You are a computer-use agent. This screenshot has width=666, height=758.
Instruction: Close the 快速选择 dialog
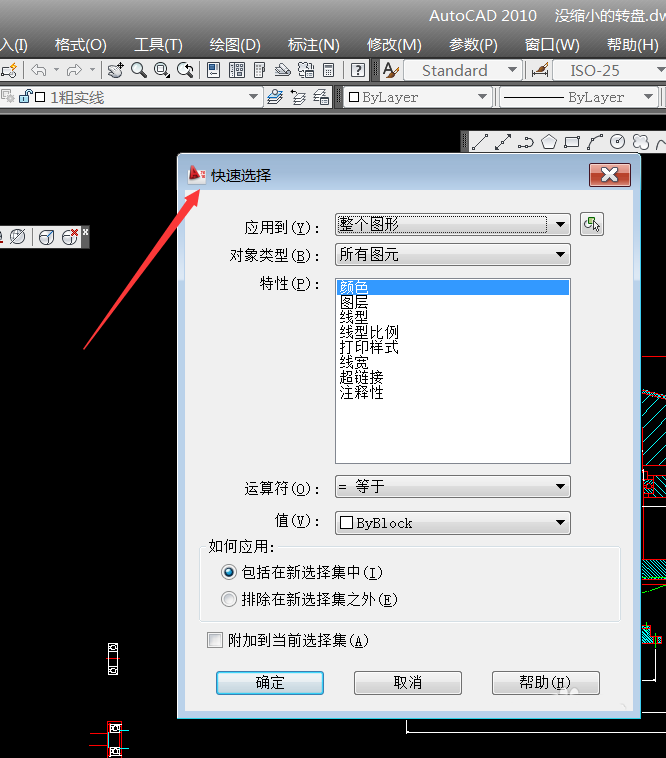pos(609,175)
